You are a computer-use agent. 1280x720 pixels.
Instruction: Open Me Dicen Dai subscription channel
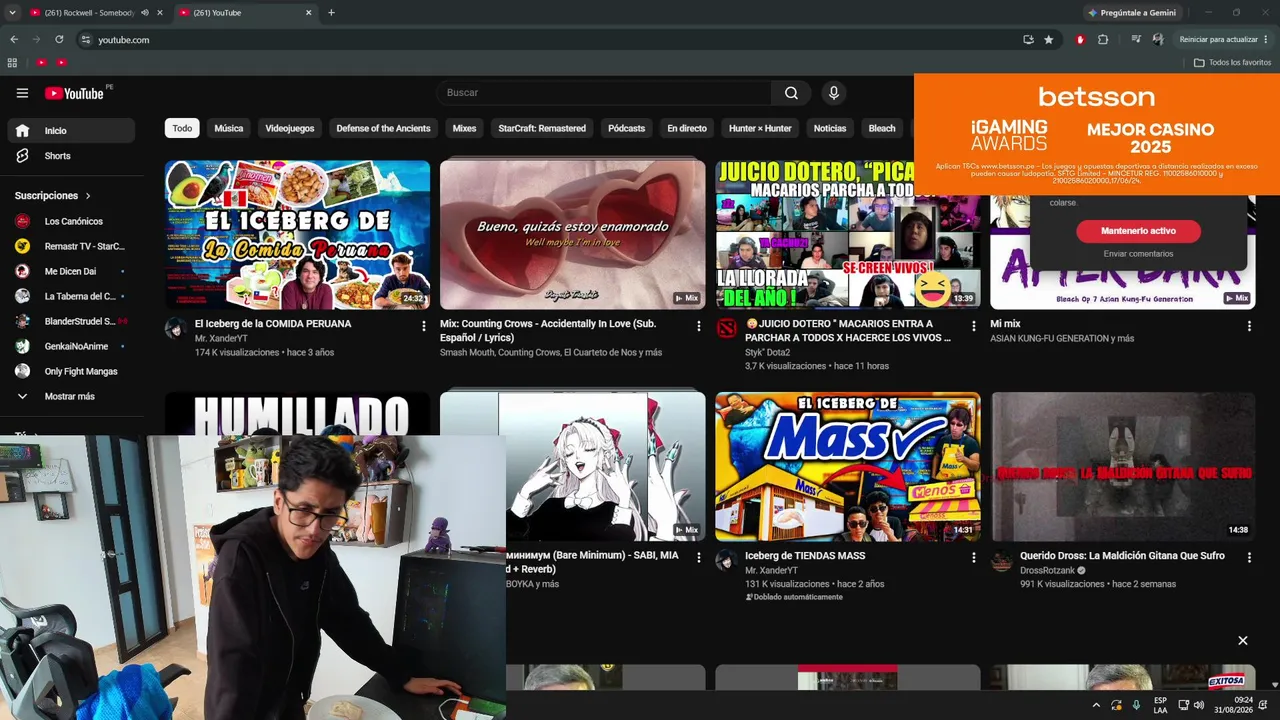[71, 272]
